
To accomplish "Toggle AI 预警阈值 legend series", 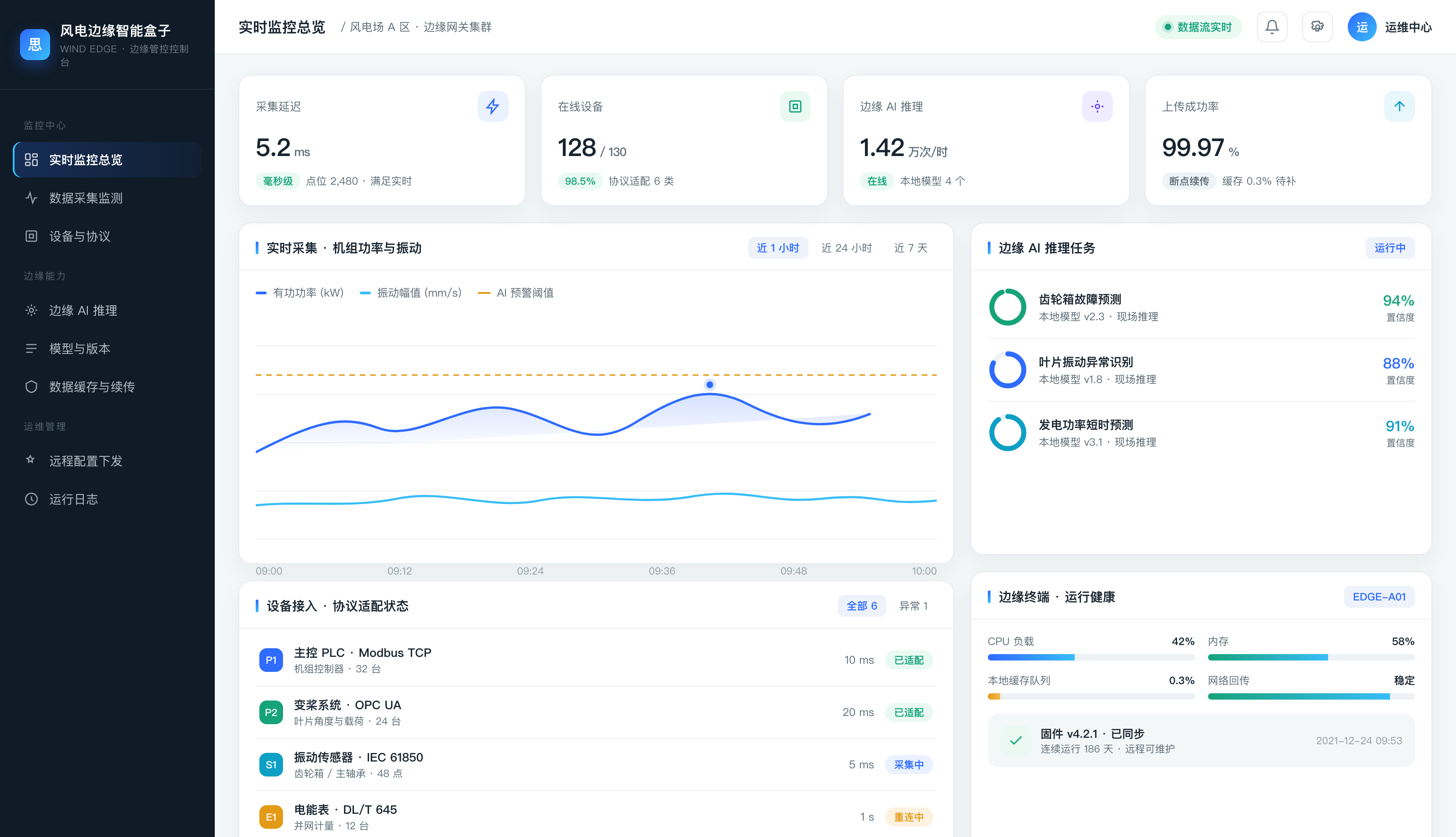I will pyautogui.click(x=516, y=292).
